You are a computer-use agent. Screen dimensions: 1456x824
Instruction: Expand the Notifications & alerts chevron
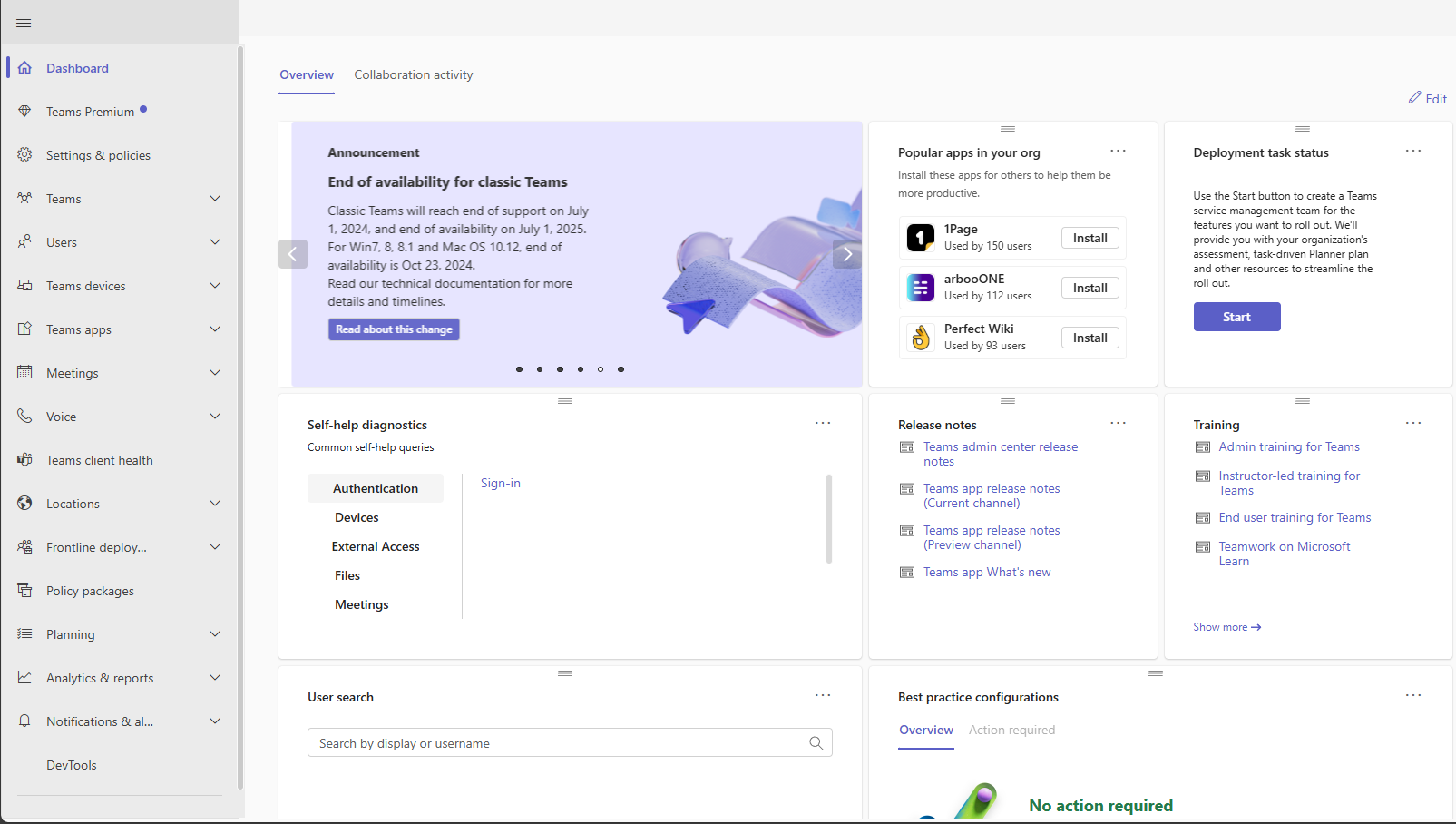pos(215,721)
